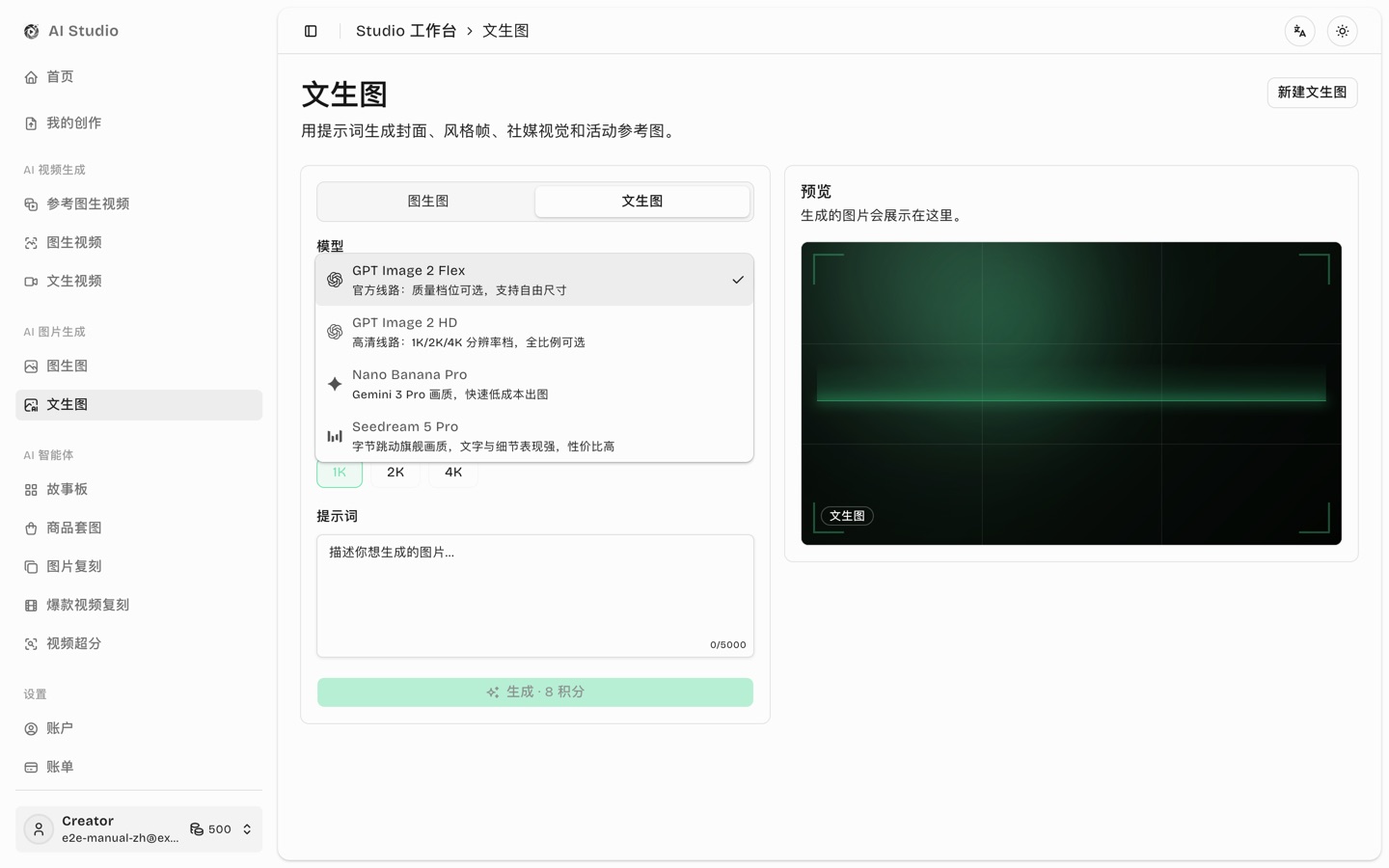Click the 生成 · 8 积分 button
Image resolution: width=1389 pixels, height=868 pixels.
pyautogui.click(x=534, y=692)
